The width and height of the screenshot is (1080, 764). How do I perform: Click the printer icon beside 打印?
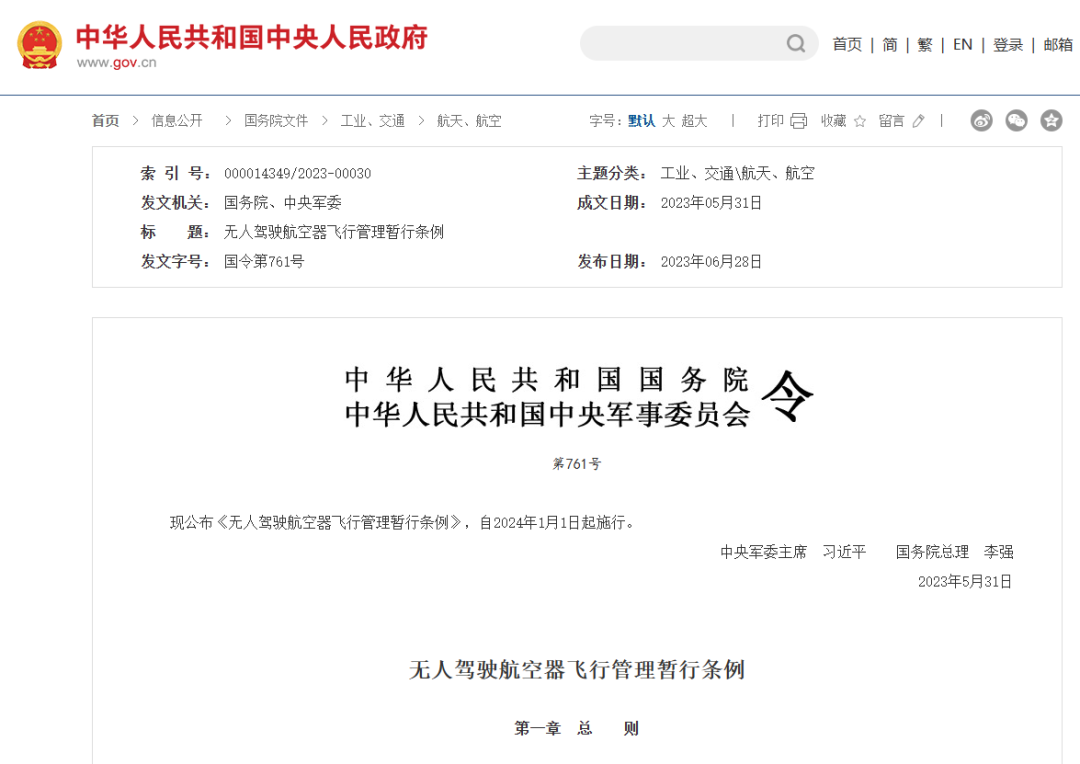(x=798, y=121)
